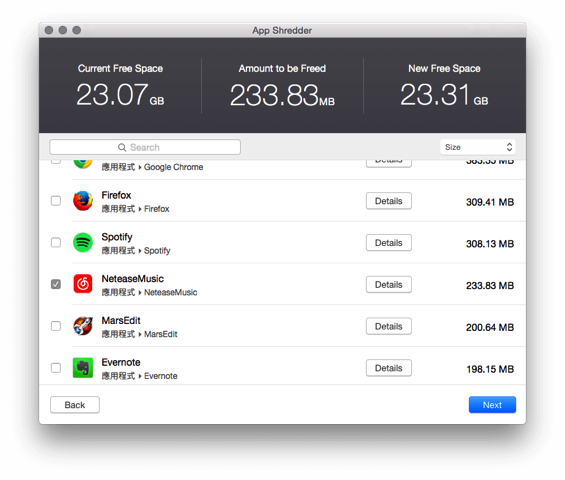This screenshot has height=480, width=565.
Task: Check the Evernote checkbox
Action: click(x=56, y=368)
